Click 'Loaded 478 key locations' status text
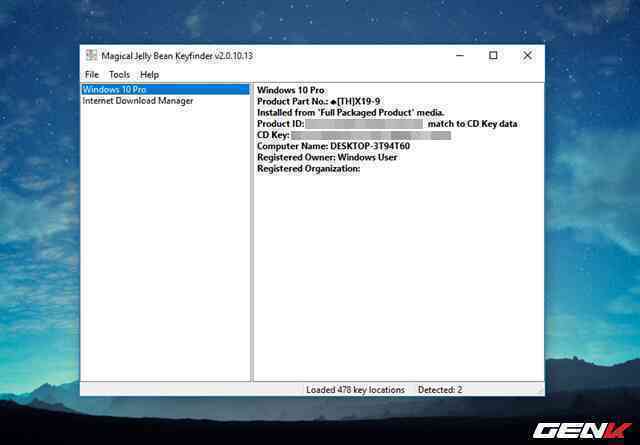This screenshot has width=640, height=445. [356, 390]
